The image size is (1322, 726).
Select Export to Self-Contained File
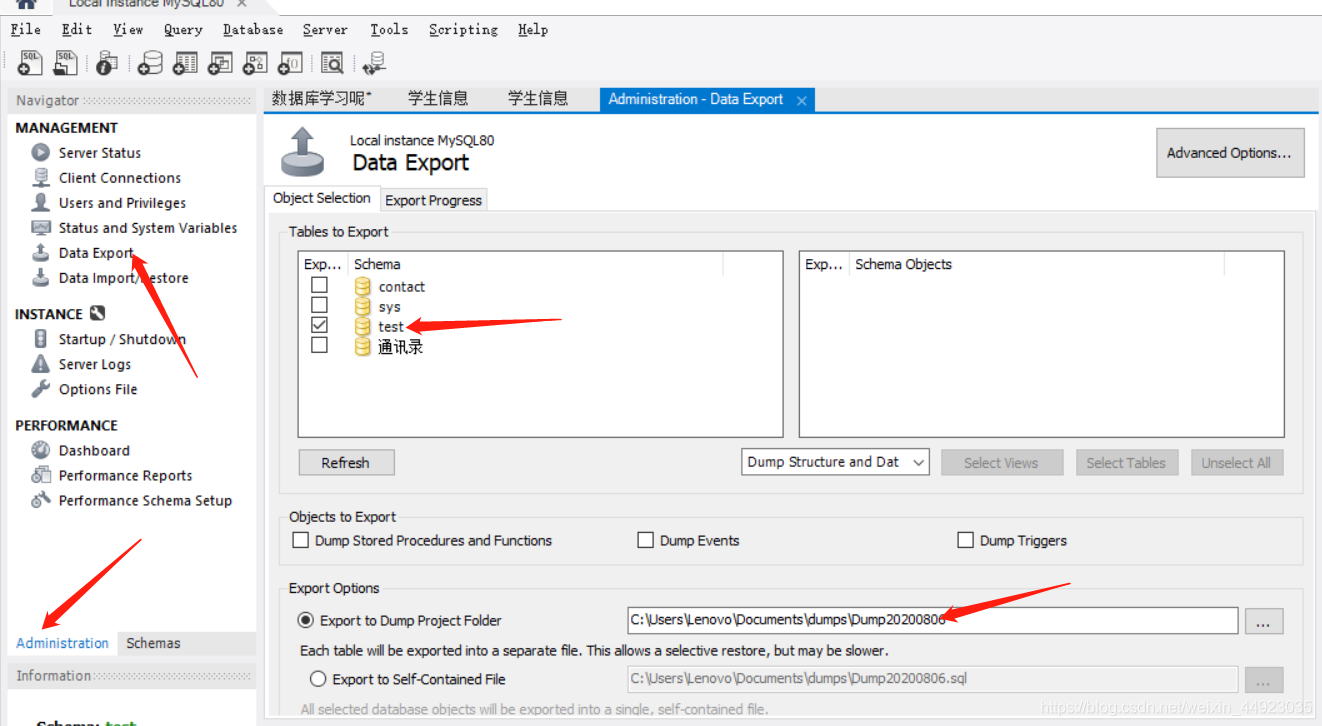317,678
